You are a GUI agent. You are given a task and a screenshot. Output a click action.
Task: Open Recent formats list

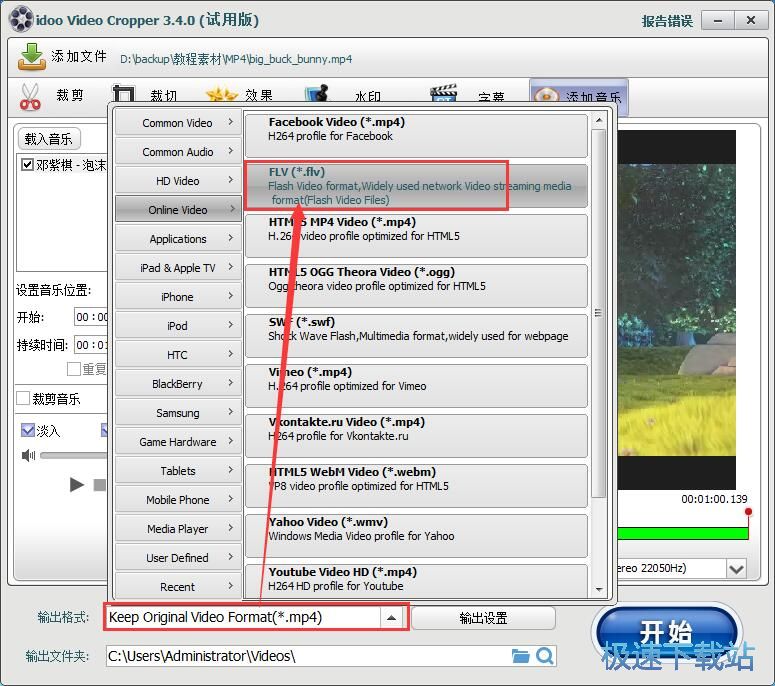[178, 586]
